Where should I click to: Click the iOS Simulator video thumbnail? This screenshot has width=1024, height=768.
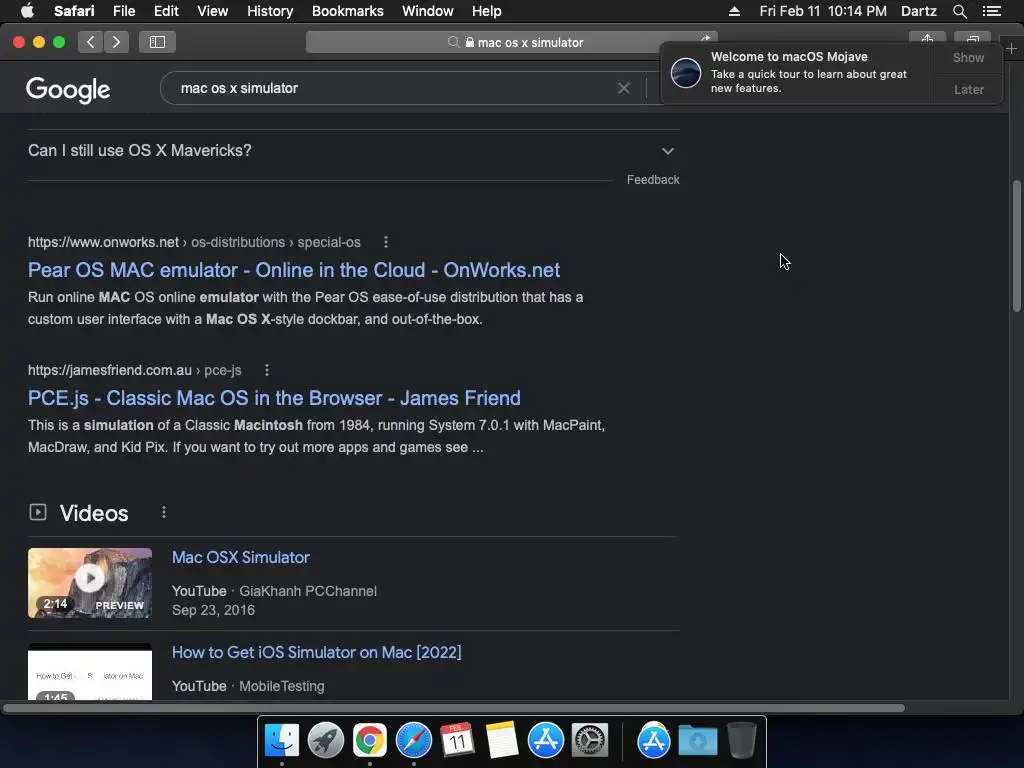89,672
